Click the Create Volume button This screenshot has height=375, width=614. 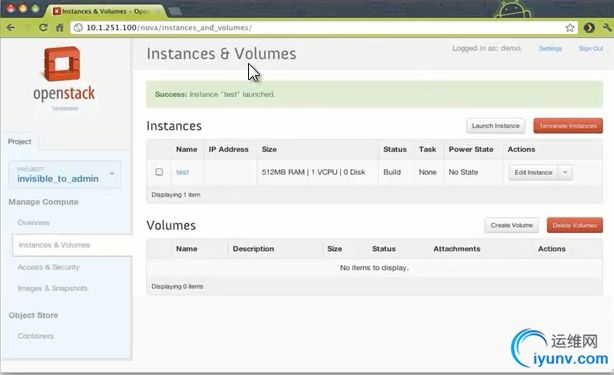pos(512,225)
